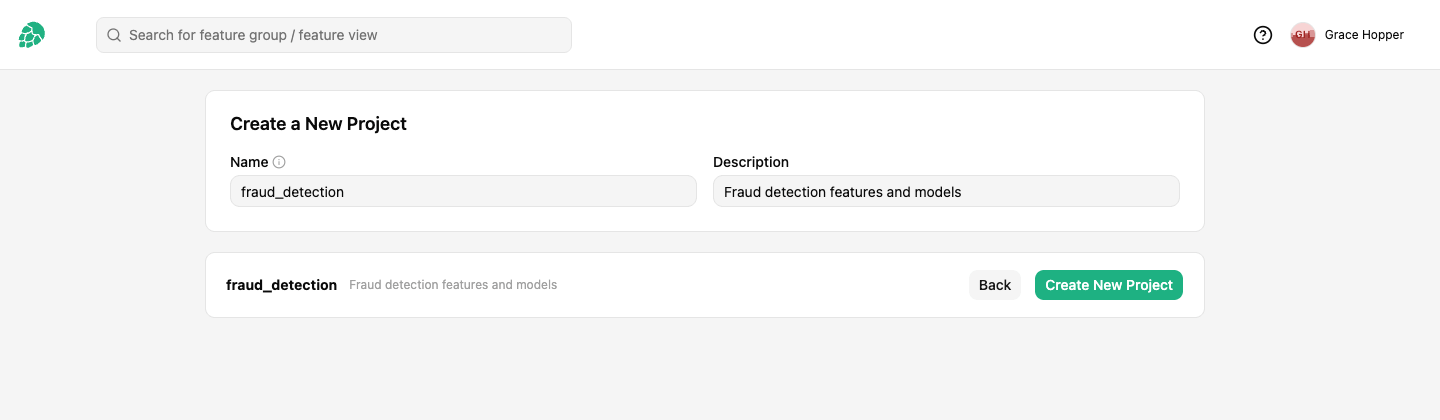This screenshot has width=1440, height=420.
Task: Click gray description text in summary row
Action: [x=453, y=285]
